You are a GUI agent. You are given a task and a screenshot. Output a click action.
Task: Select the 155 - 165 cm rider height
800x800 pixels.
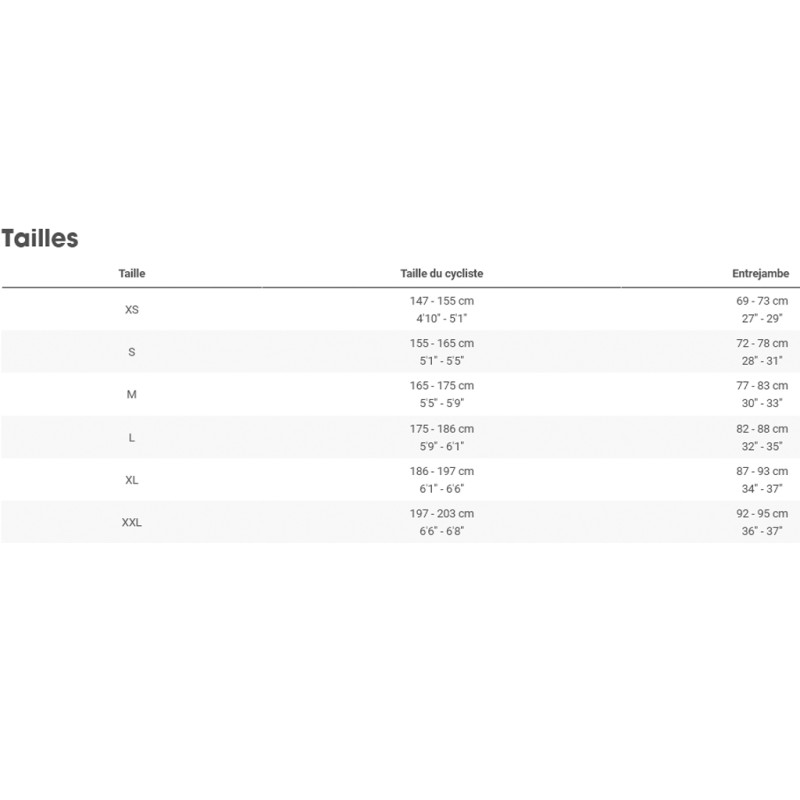pyautogui.click(x=441, y=343)
